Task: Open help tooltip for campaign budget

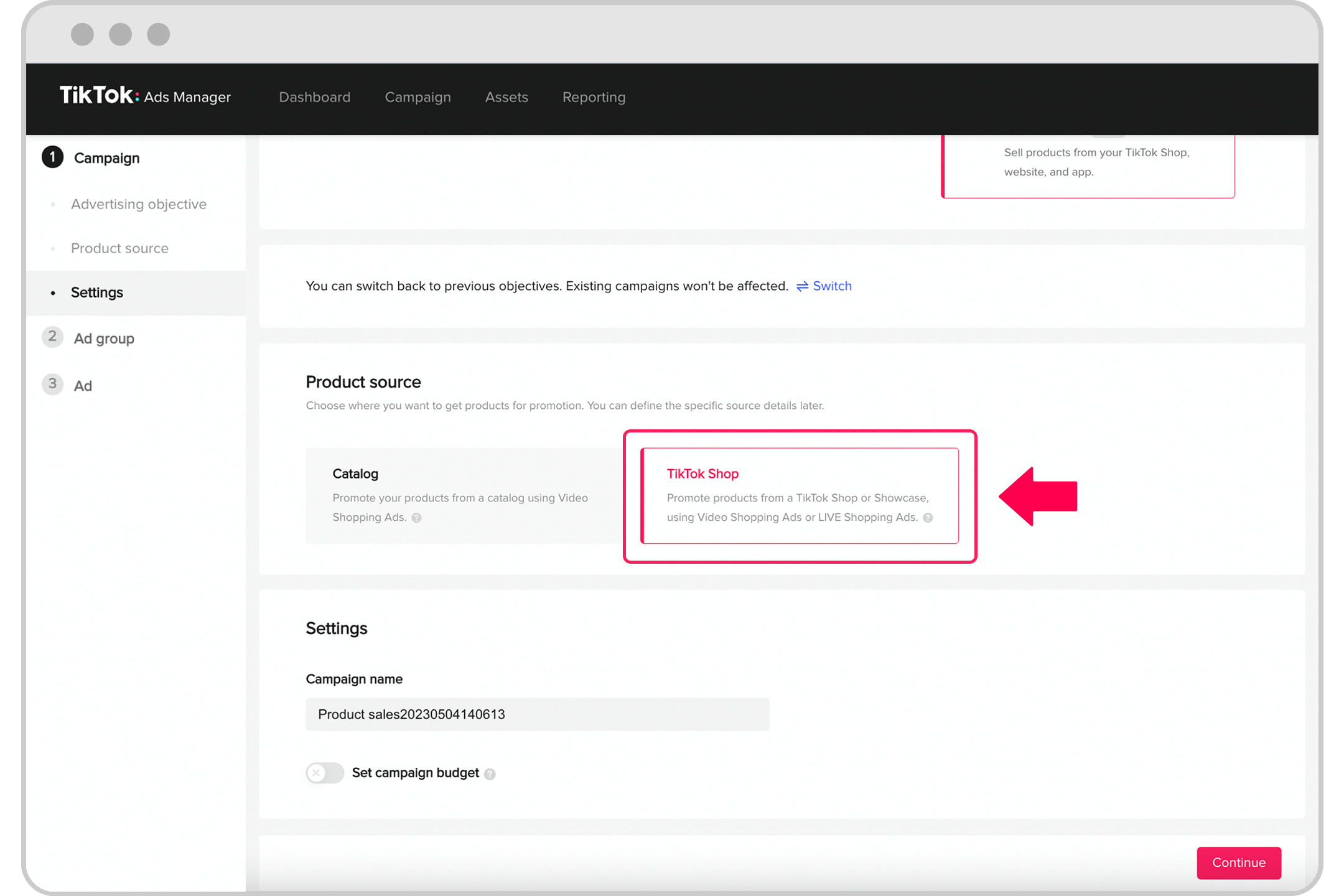Action: pyautogui.click(x=490, y=774)
